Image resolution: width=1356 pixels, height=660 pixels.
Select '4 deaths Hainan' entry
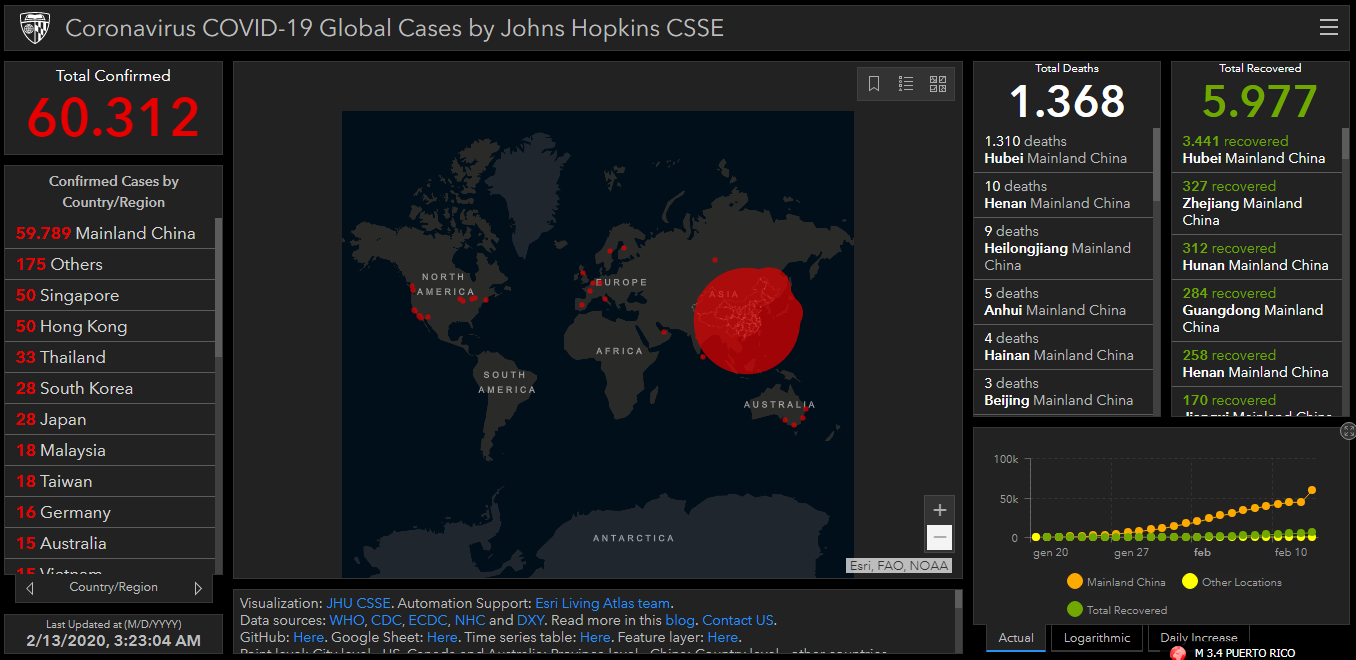[1064, 347]
